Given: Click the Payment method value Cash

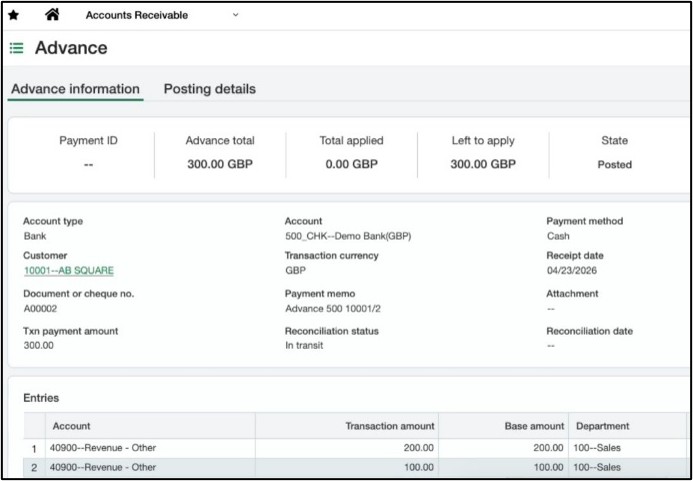Looking at the screenshot, I should click(558, 236).
